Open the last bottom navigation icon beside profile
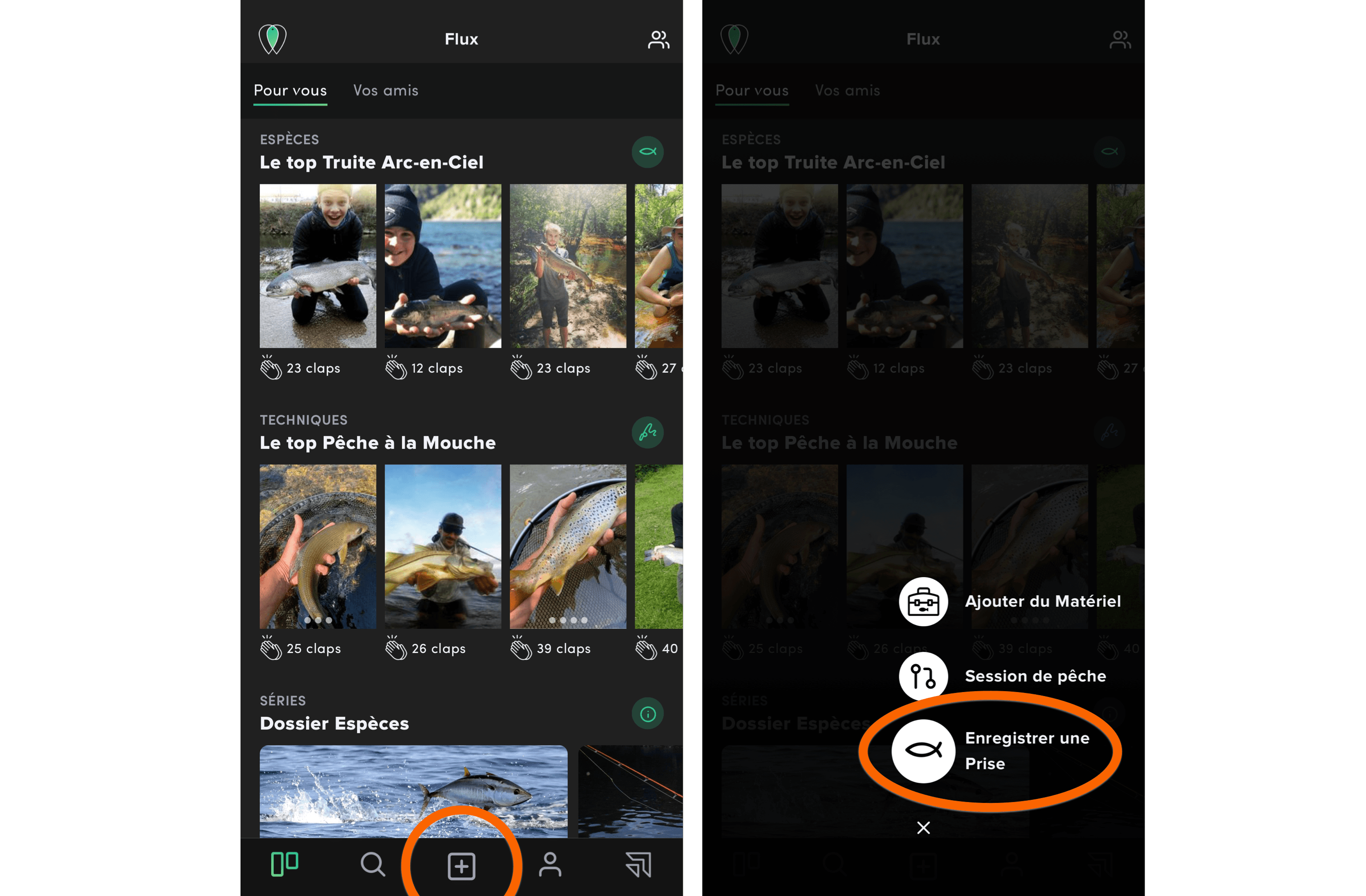The height and width of the screenshot is (896, 1366). pyautogui.click(x=638, y=864)
